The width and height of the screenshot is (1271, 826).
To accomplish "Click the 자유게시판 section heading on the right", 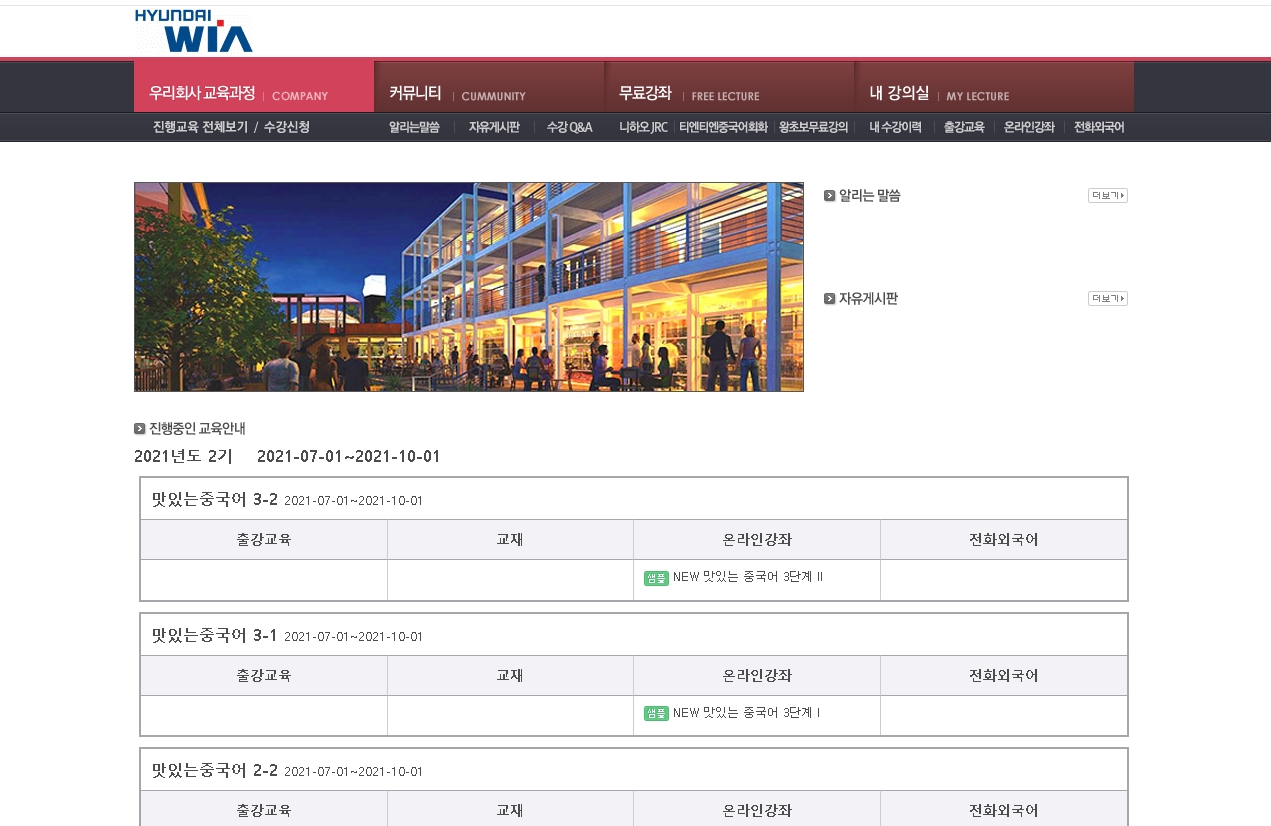I will [868, 298].
